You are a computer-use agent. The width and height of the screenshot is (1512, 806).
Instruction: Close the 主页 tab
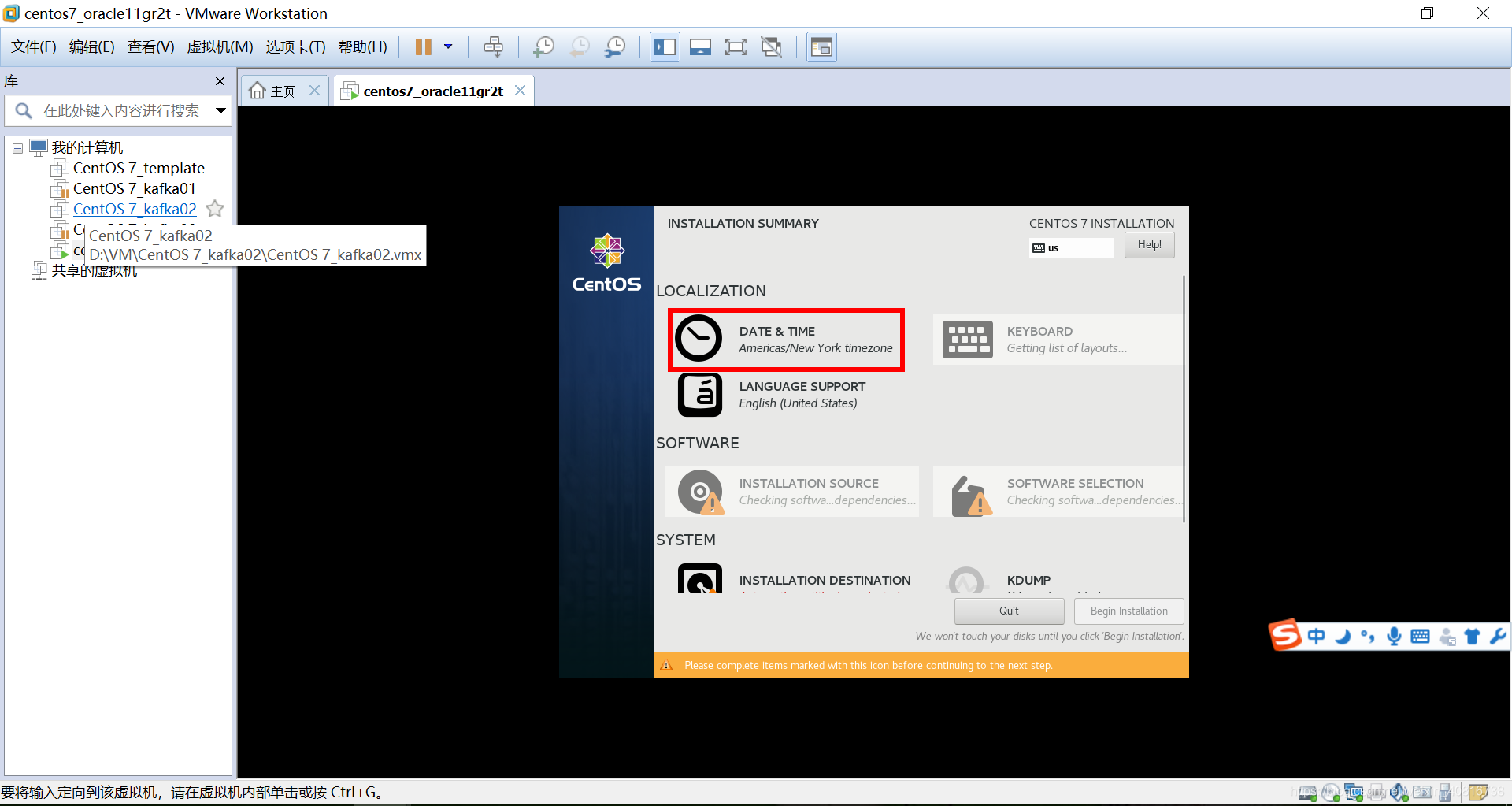314,91
